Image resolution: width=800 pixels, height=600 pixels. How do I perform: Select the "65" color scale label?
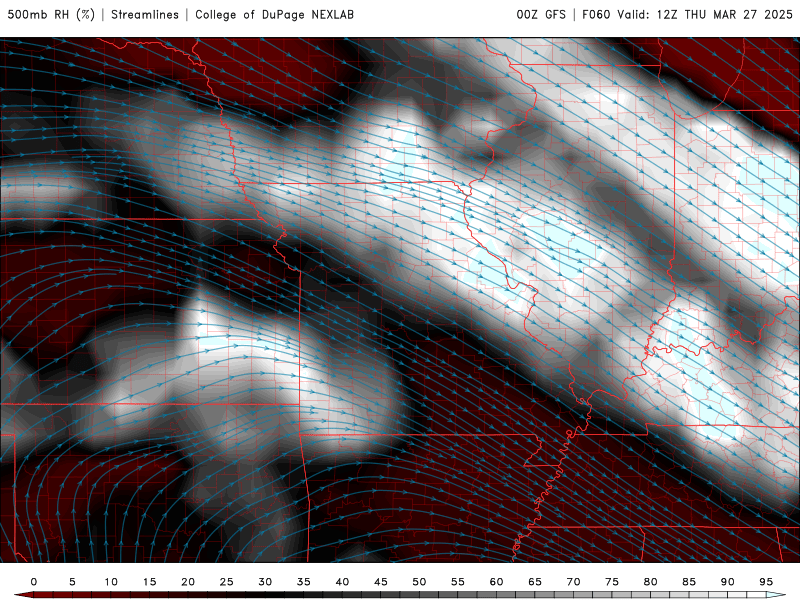point(535,582)
